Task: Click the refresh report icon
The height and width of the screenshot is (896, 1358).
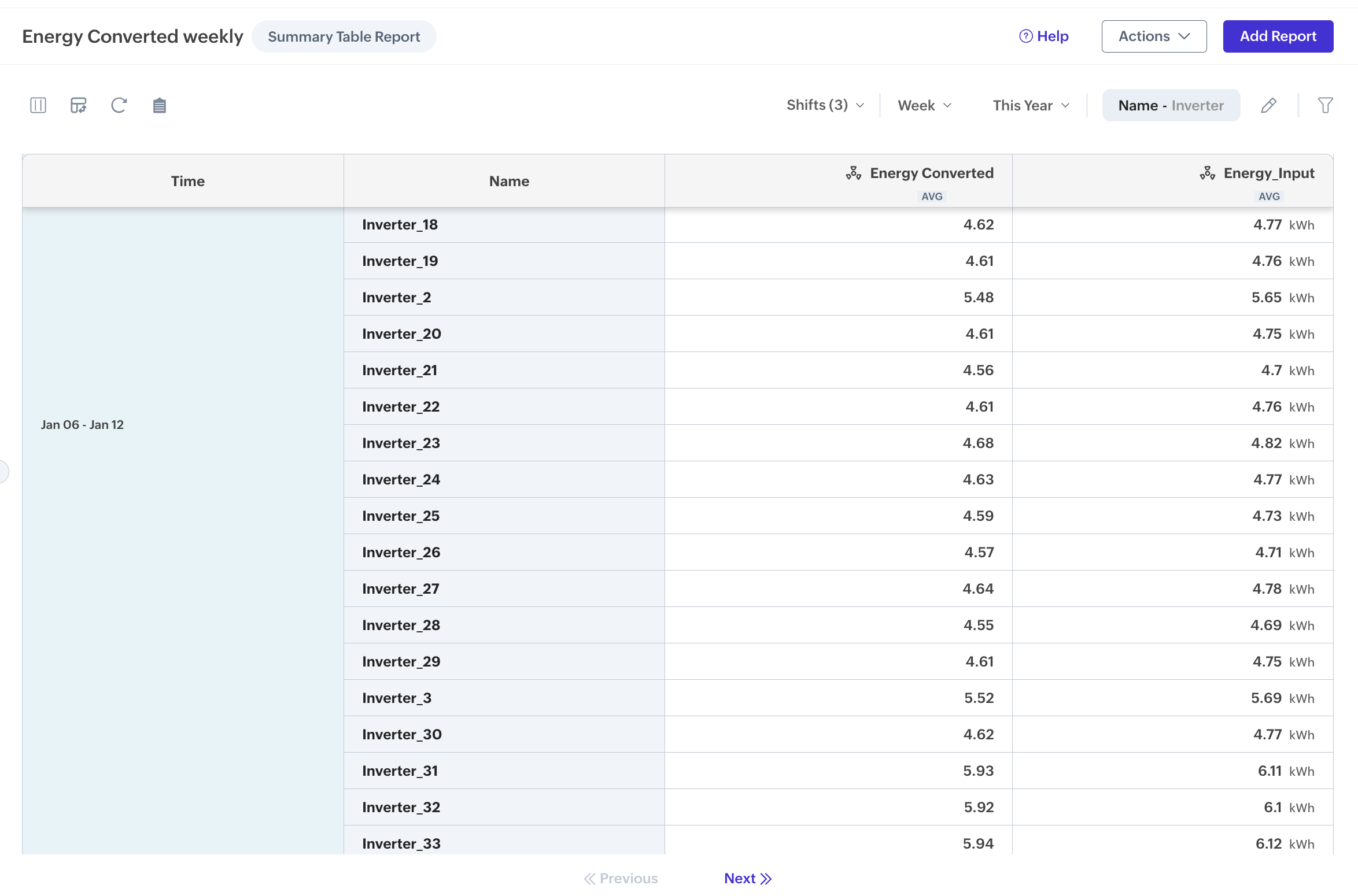Action: (x=119, y=105)
